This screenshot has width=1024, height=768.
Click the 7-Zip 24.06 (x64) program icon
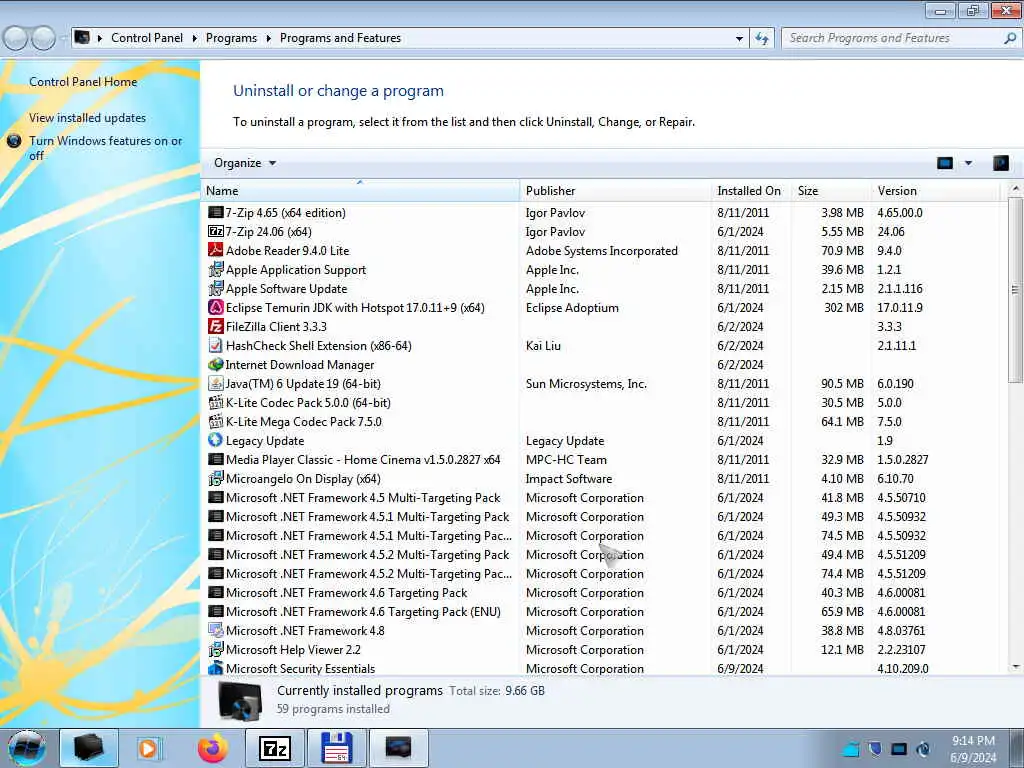216,231
